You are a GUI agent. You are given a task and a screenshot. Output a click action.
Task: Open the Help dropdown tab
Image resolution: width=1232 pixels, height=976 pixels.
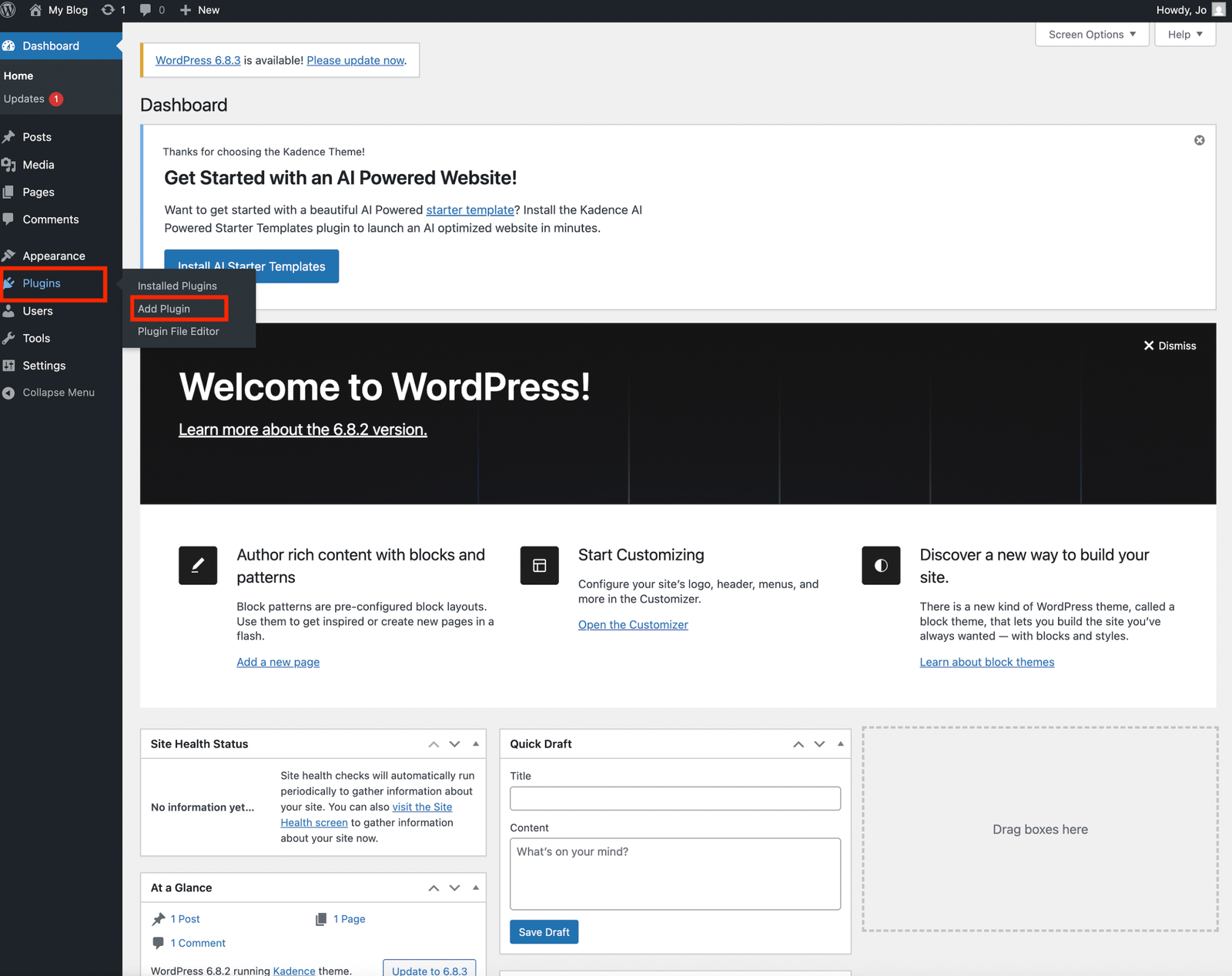pos(1184,35)
